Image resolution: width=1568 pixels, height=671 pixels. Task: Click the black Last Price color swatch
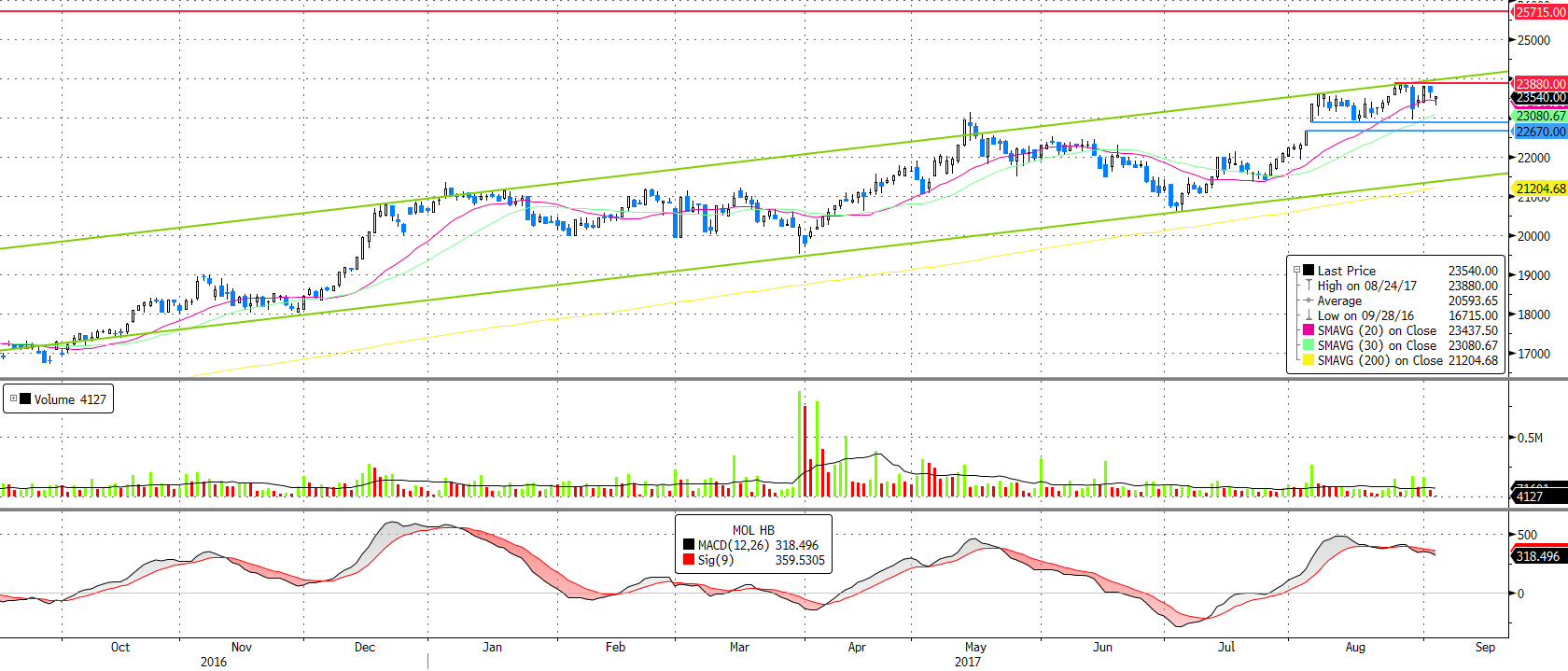(1309, 270)
